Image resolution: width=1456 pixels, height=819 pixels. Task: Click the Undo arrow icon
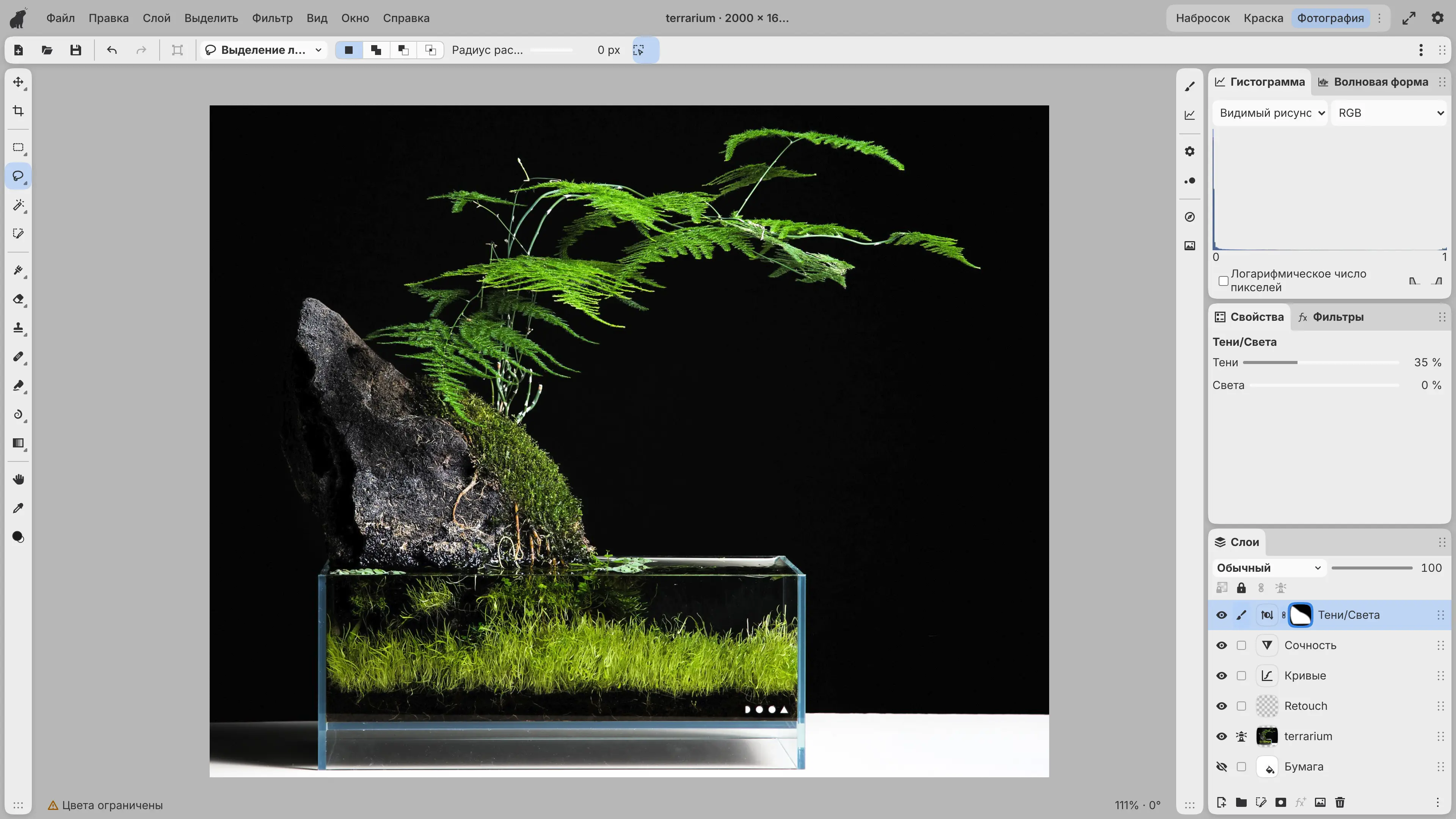coord(112,50)
